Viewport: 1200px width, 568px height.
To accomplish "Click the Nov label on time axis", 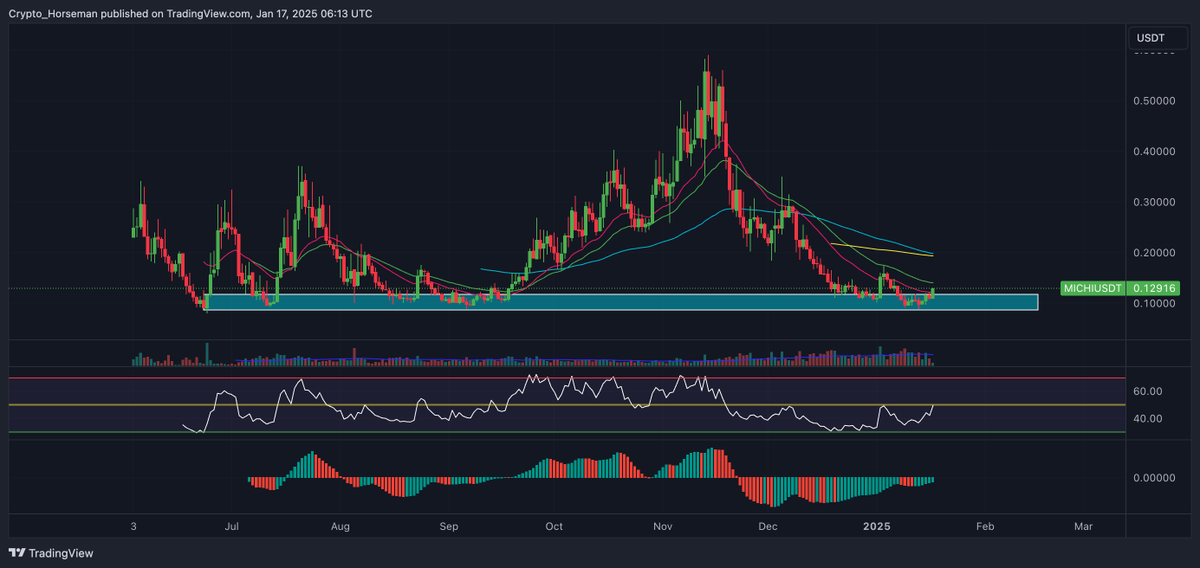I will (x=662, y=525).
